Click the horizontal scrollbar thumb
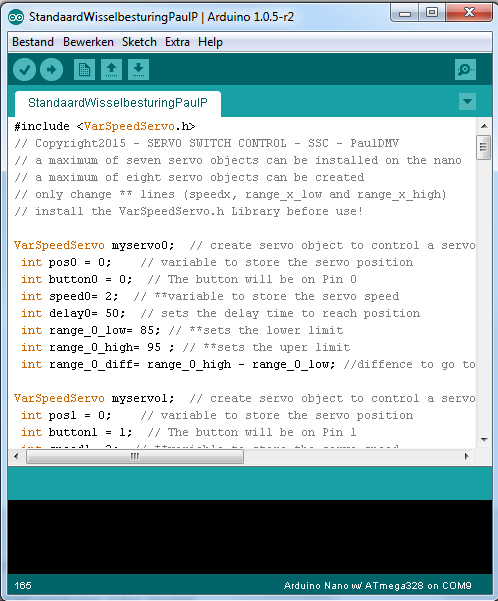The height and width of the screenshot is (601, 498). (135, 456)
